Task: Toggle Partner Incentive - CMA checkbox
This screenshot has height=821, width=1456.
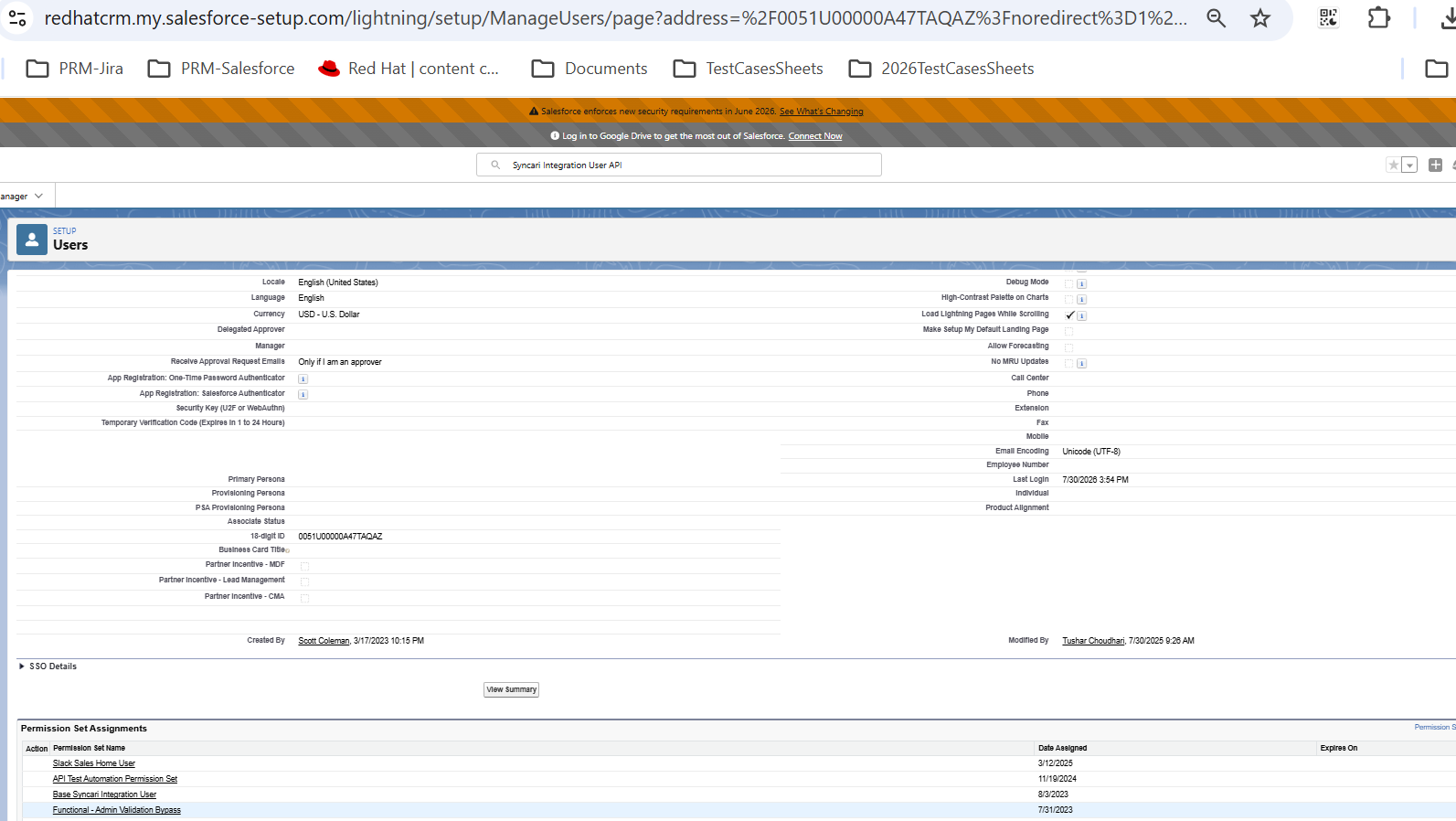Action: click(x=304, y=599)
